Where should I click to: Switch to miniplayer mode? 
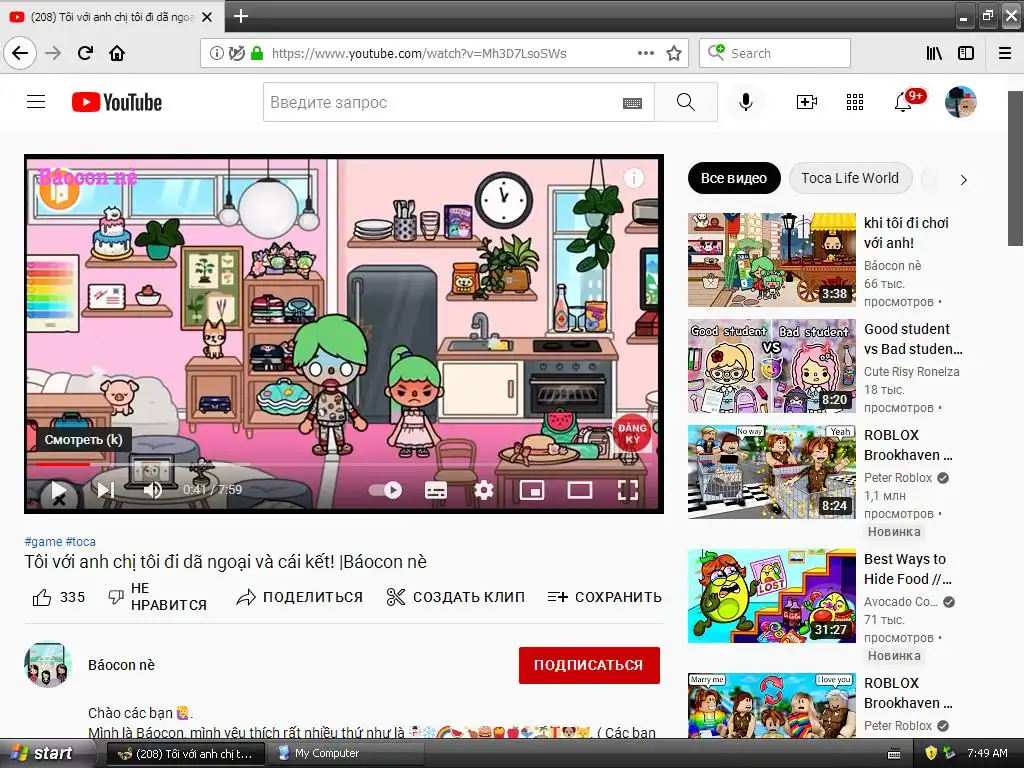(x=532, y=490)
